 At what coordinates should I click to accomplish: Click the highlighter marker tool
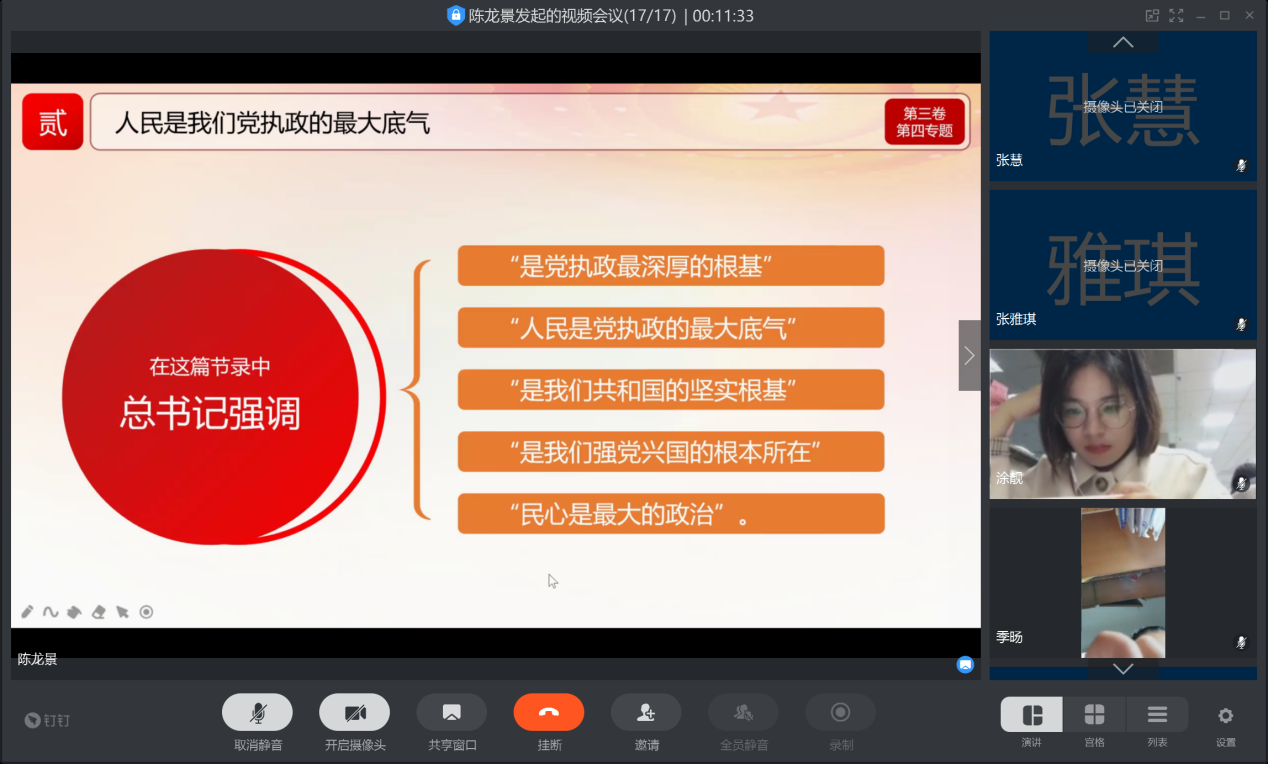[74, 612]
